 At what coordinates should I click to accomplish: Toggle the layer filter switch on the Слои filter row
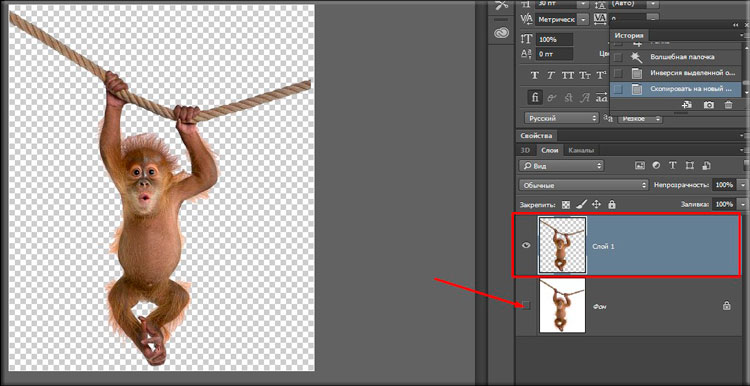747,165
